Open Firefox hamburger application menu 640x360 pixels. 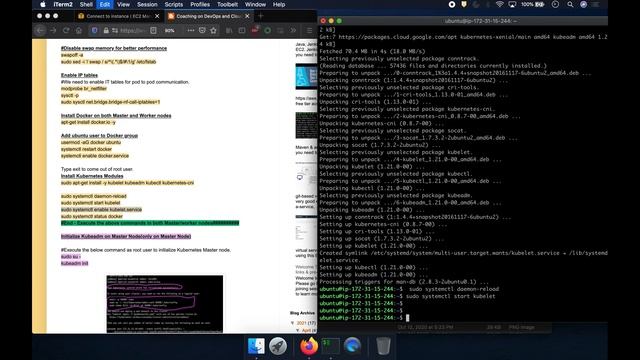click(309, 30)
